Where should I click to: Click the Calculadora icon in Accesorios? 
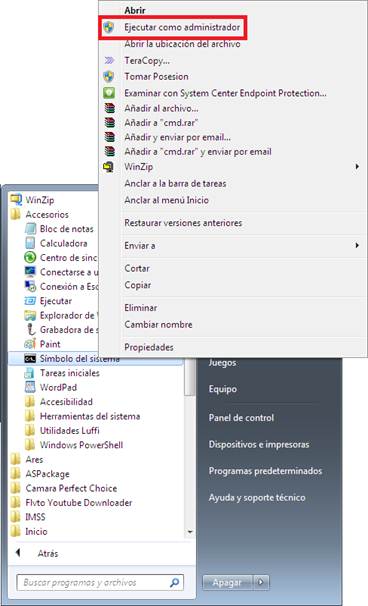point(30,243)
